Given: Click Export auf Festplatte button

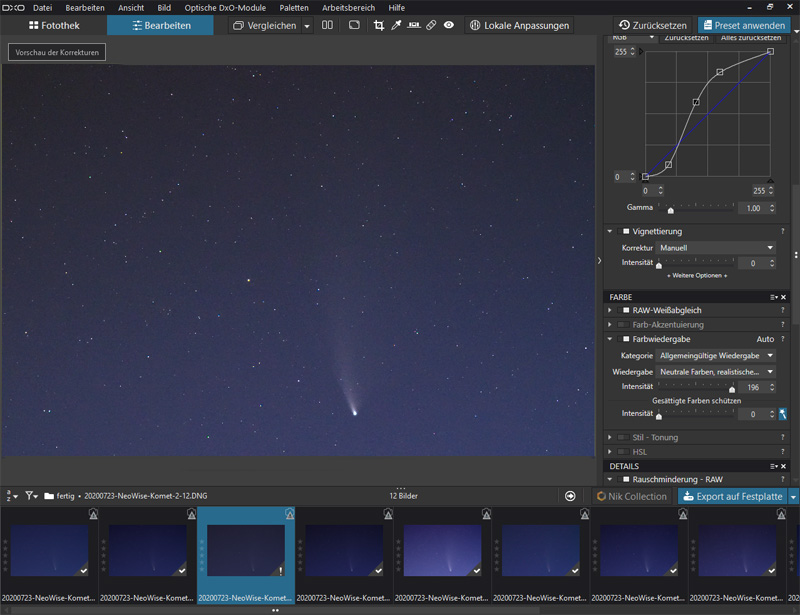Looking at the screenshot, I should pyautogui.click(x=732, y=496).
